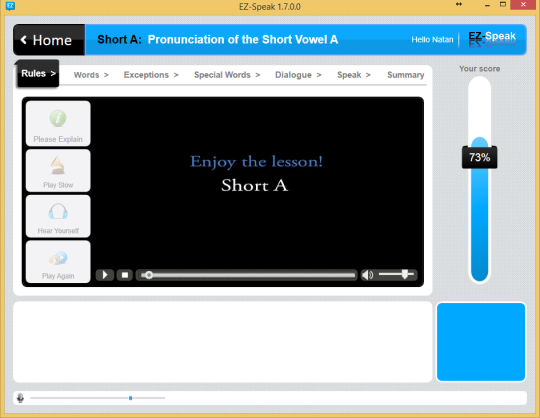The image size is (540, 418).
Task: Go back using the Home button
Action: pyautogui.click(x=49, y=40)
